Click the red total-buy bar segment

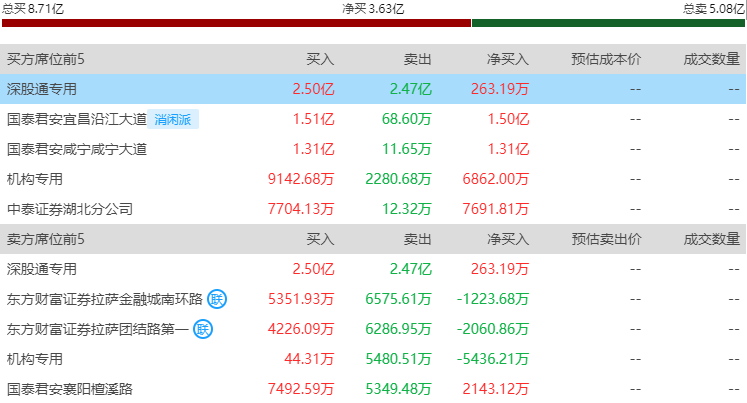tap(236, 23)
